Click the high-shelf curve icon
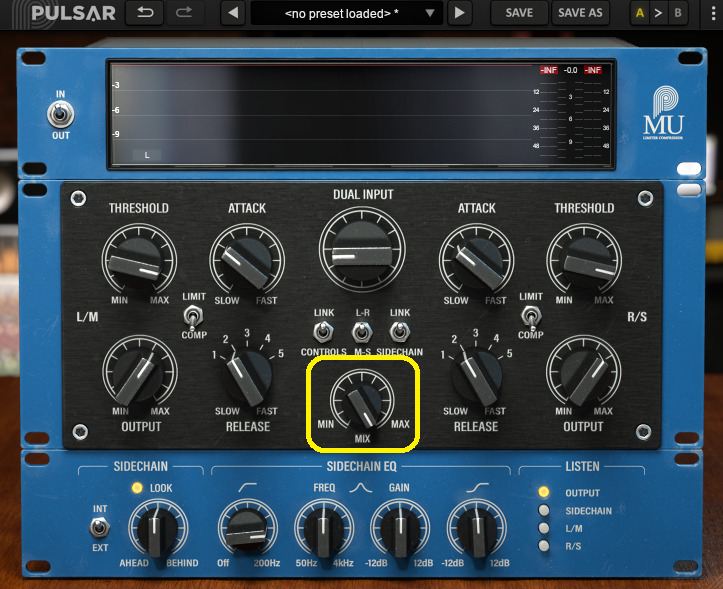This screenshot has width=723, height=589. 478,487
